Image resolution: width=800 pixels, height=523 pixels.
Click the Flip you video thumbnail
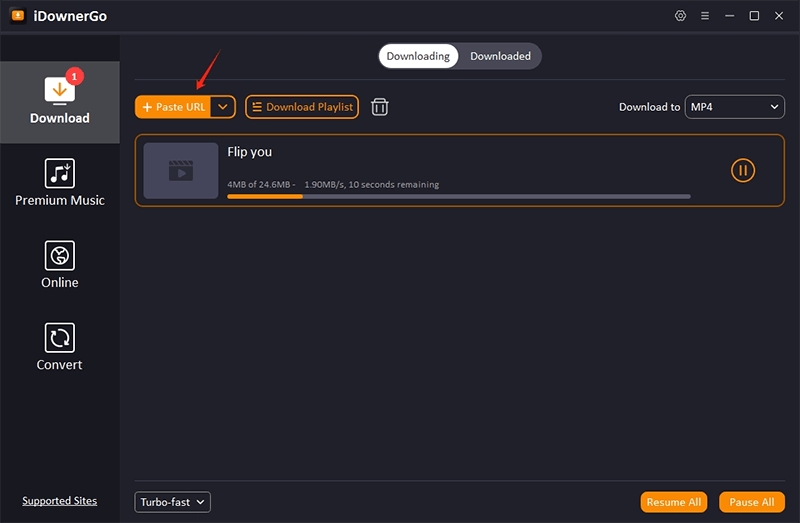(x=180, y=170)
